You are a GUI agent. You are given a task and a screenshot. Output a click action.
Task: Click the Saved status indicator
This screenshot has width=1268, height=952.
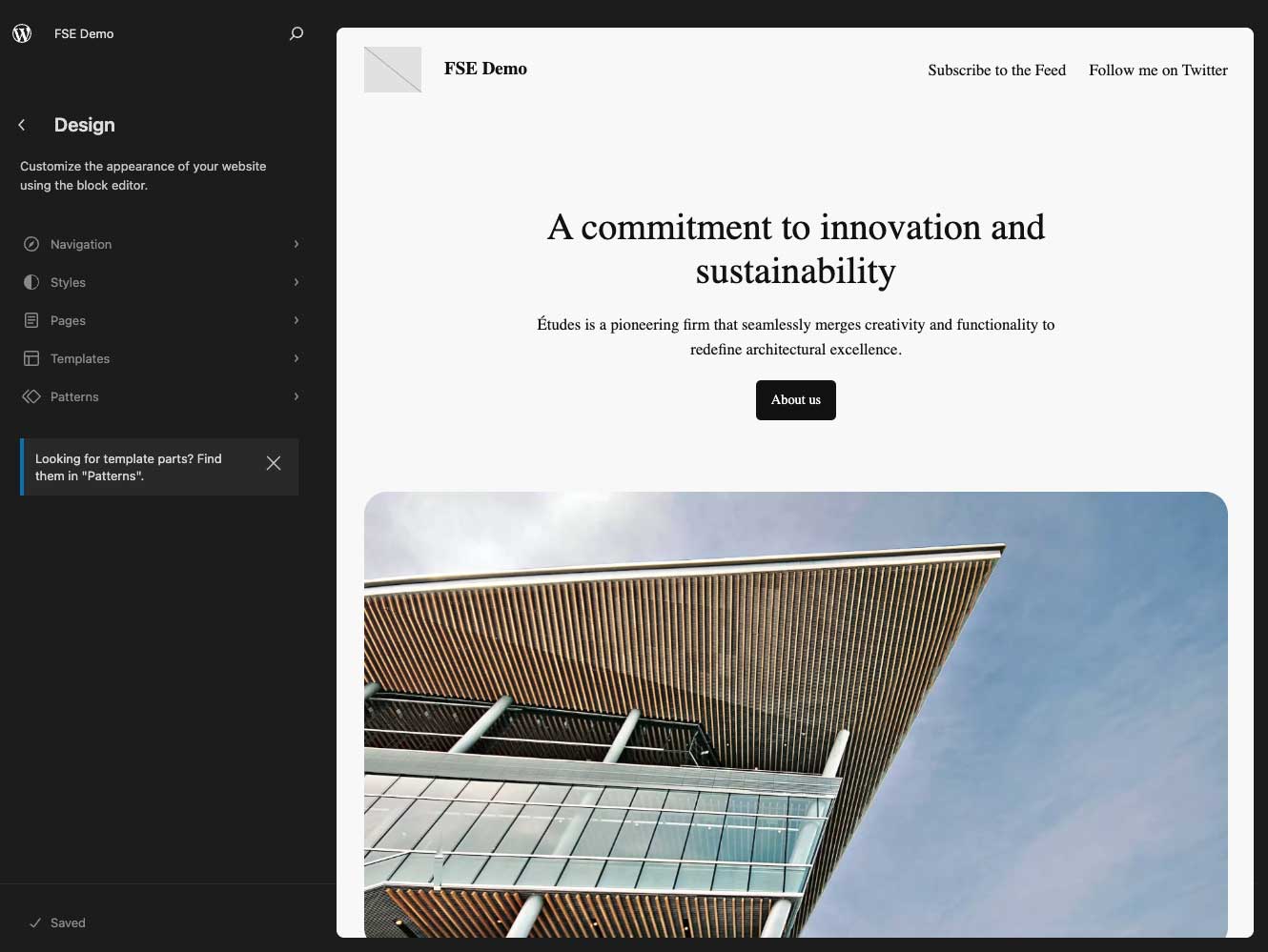[x=58, y=922]
